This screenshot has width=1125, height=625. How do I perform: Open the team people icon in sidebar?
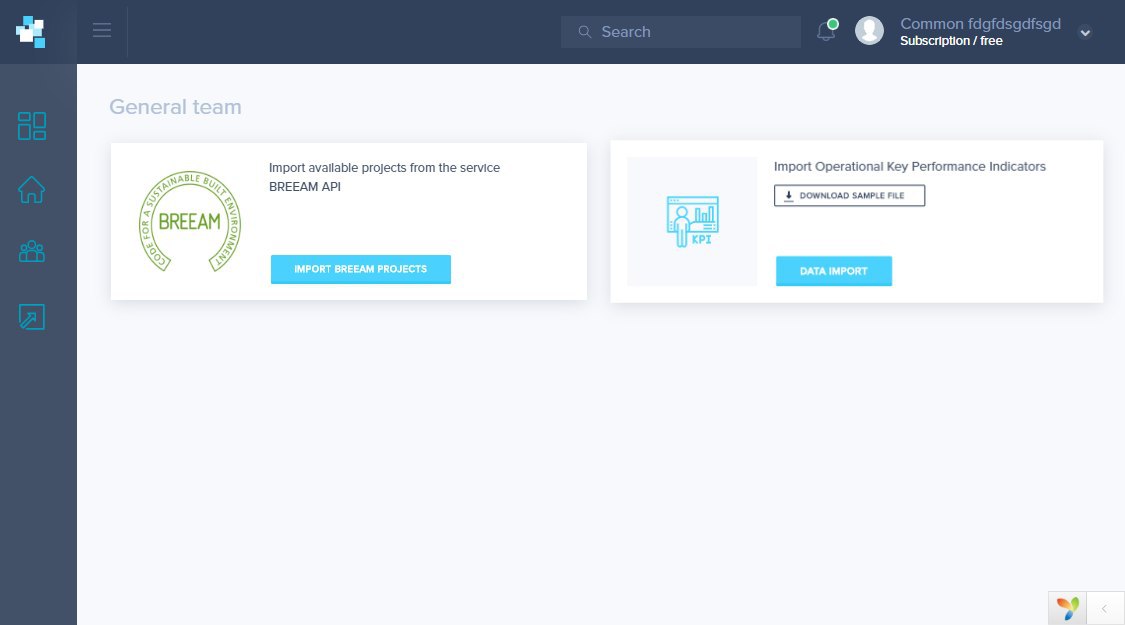coord(32,251)
